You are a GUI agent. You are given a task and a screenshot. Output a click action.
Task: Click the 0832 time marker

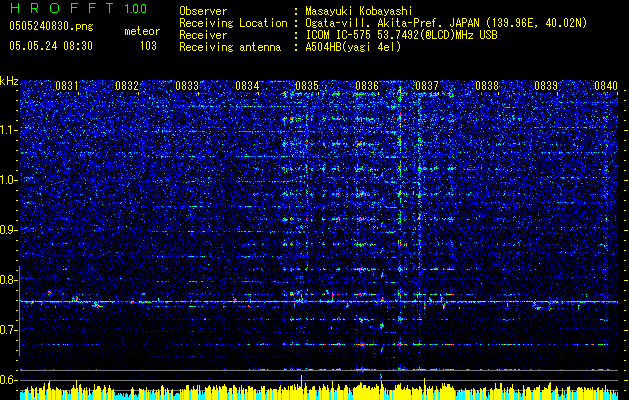[127, 86]
